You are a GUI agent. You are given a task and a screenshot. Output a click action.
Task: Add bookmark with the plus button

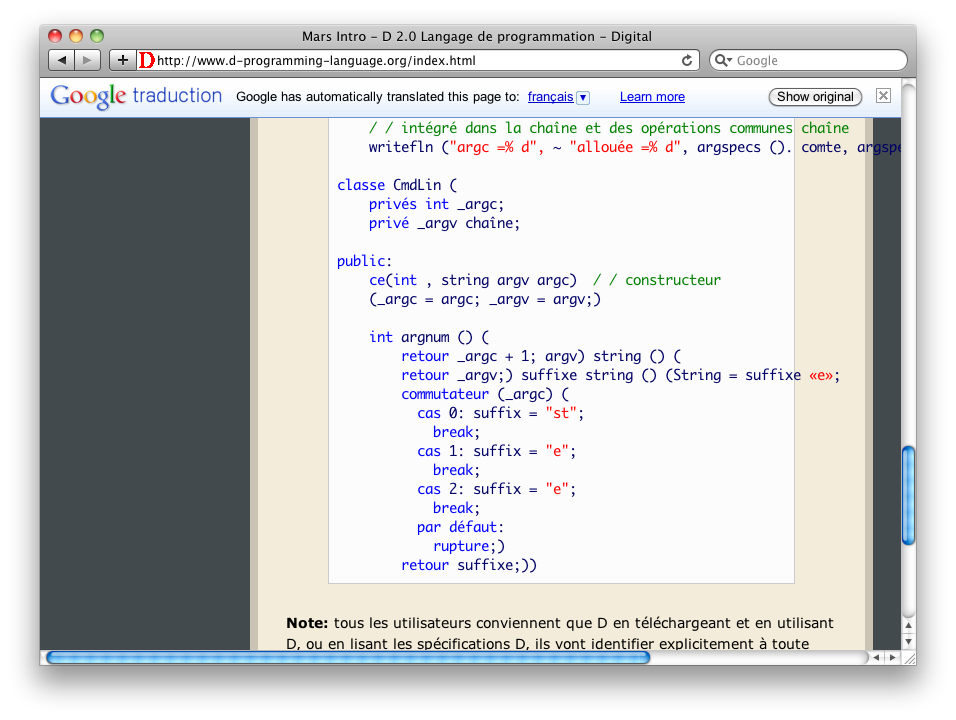(x=123, y=60)
